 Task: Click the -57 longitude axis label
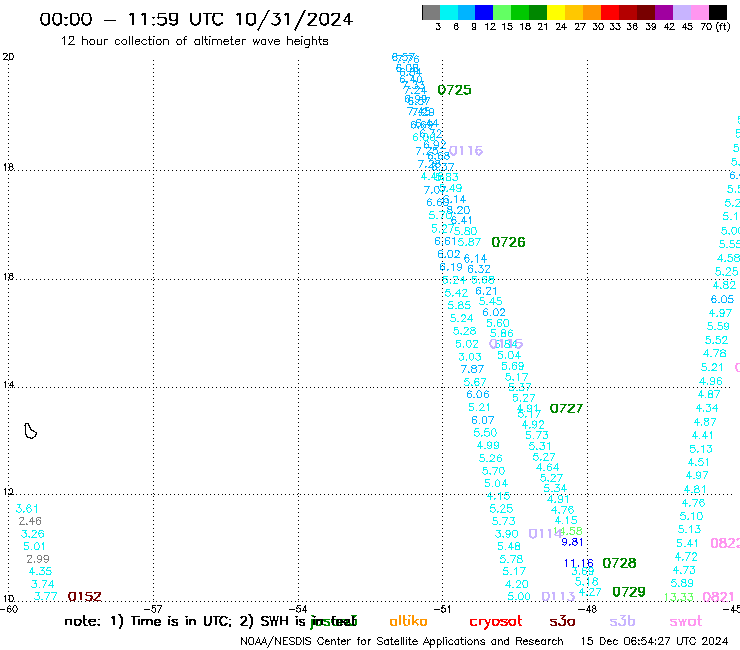pyautogui.click(x=153, y=609)
